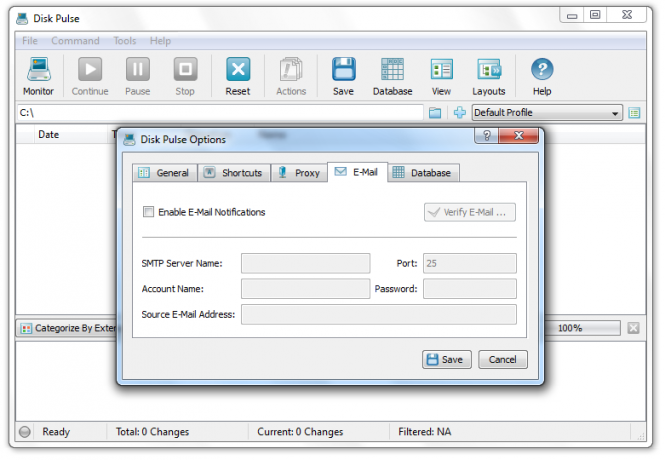Save options with the dialog Save button
This screenshot has width=665, height=460.
[447, 360]
